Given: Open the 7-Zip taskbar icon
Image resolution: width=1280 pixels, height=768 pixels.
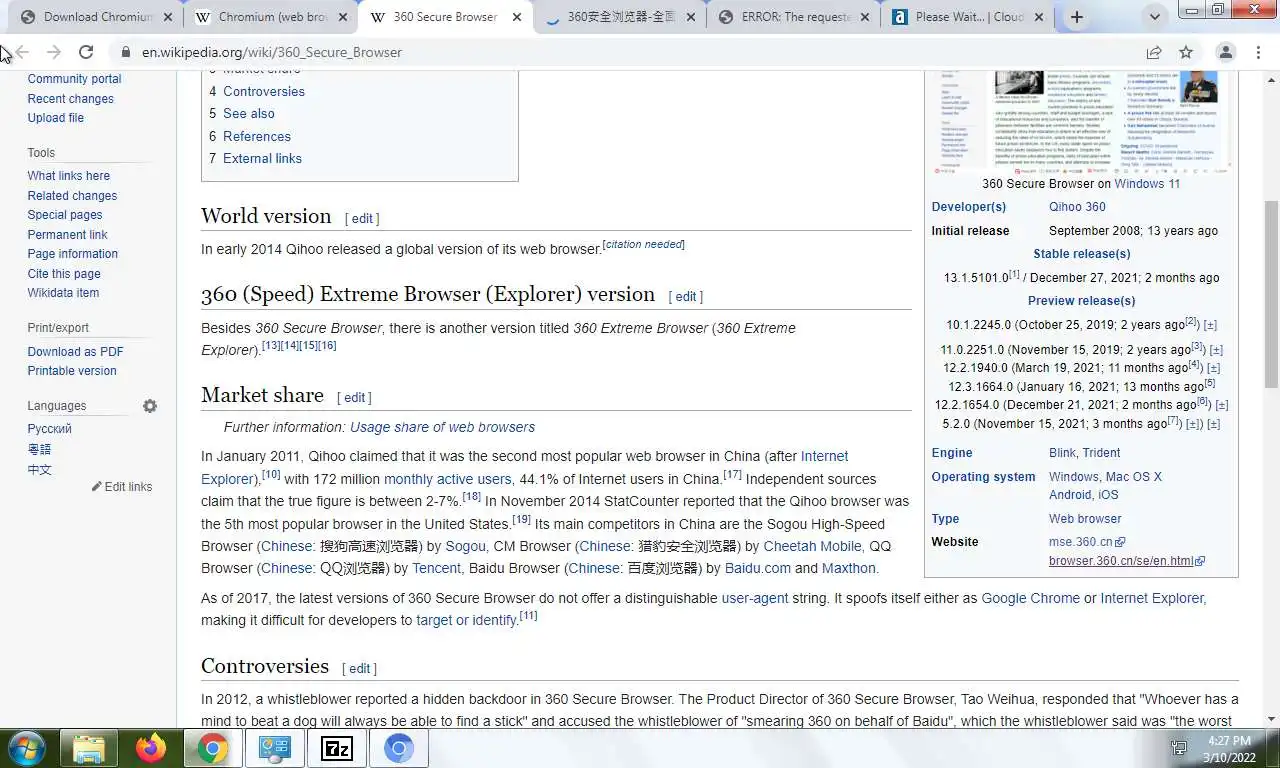Looking at the screenshot, I should tap(336, 748).
